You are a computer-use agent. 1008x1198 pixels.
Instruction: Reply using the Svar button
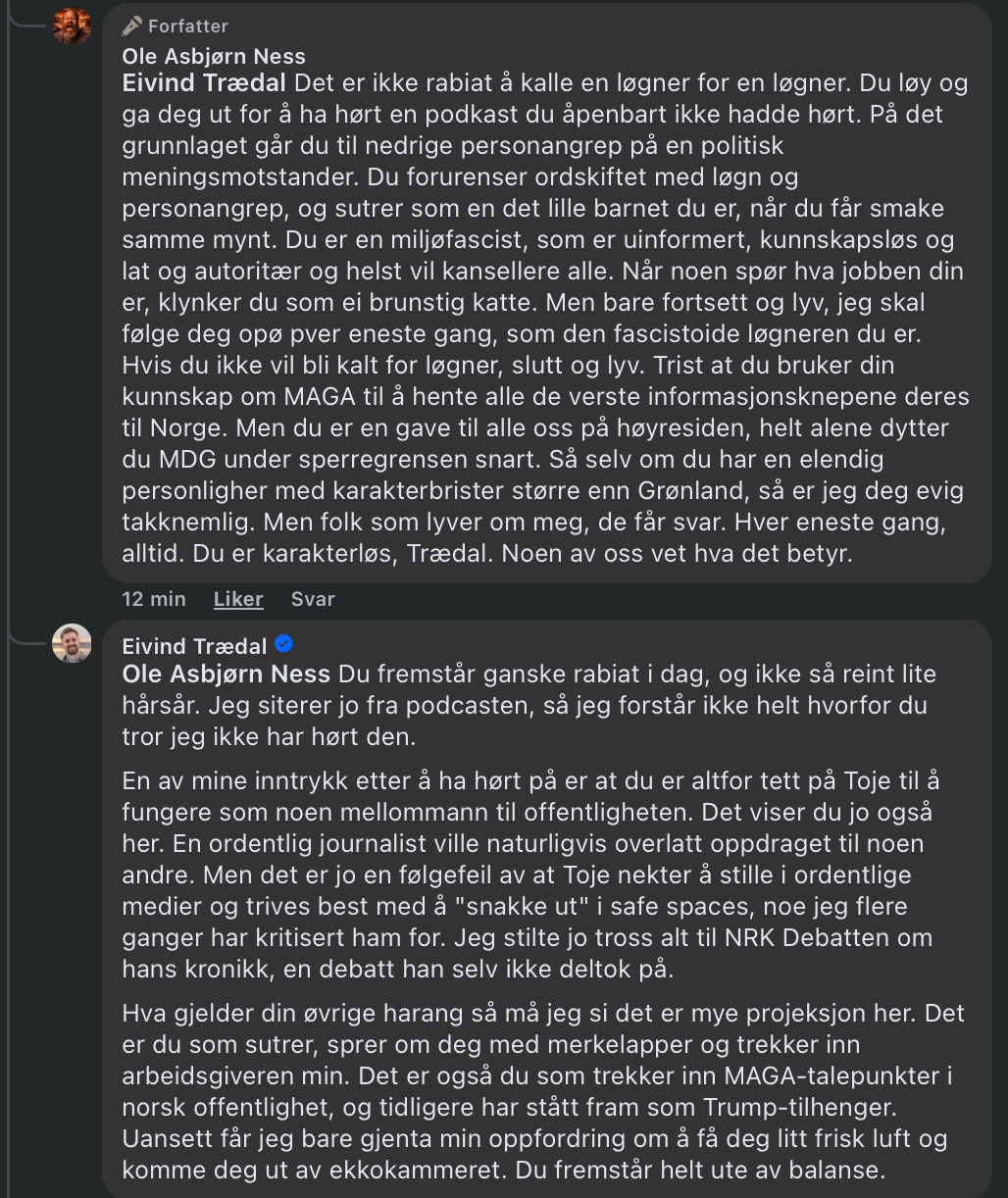[x=313, y=599]
